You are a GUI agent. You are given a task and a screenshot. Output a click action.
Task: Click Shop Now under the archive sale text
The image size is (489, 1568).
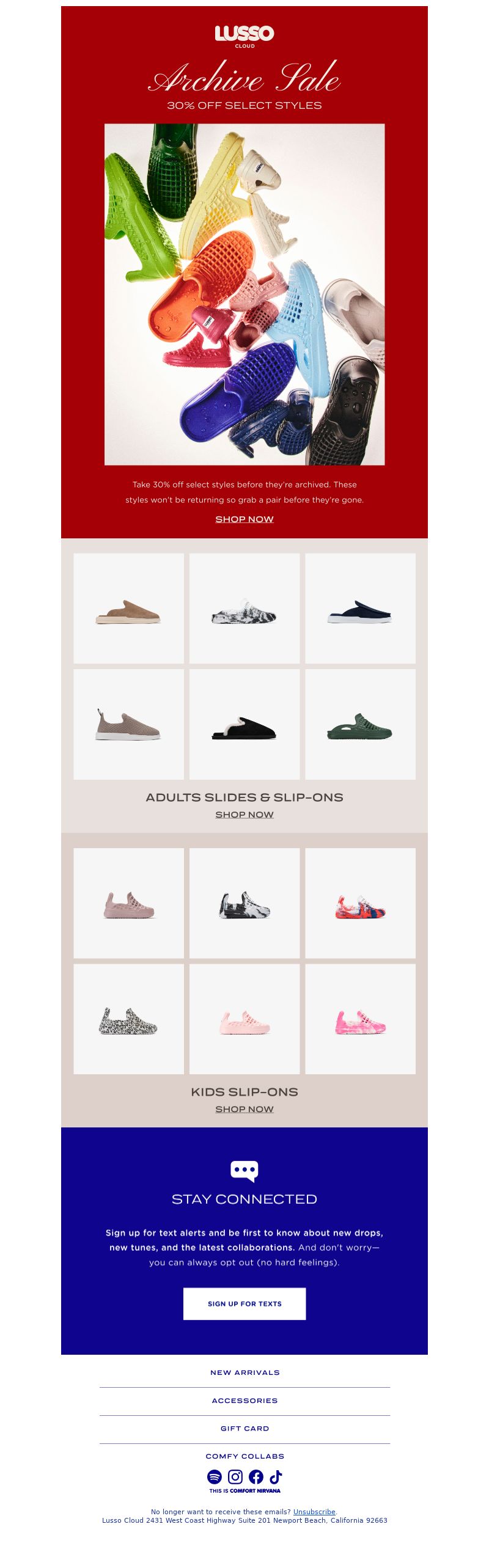(244, 519)
